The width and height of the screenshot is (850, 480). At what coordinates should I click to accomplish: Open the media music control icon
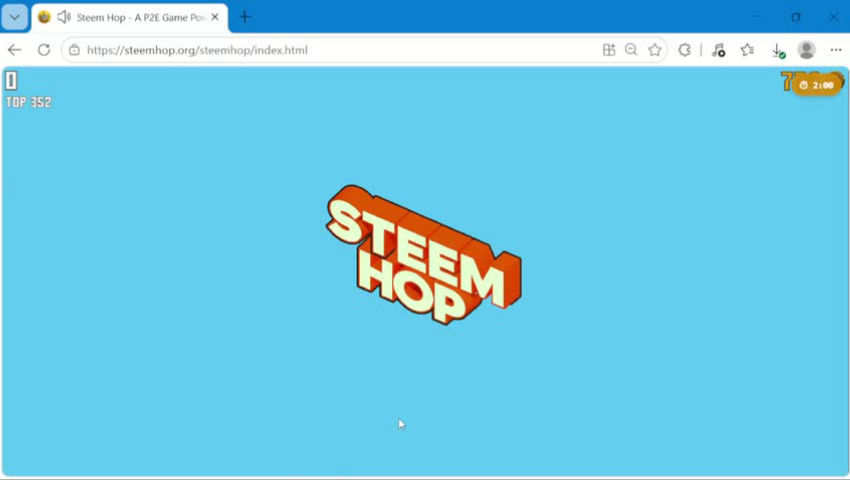tap(718, 50)
